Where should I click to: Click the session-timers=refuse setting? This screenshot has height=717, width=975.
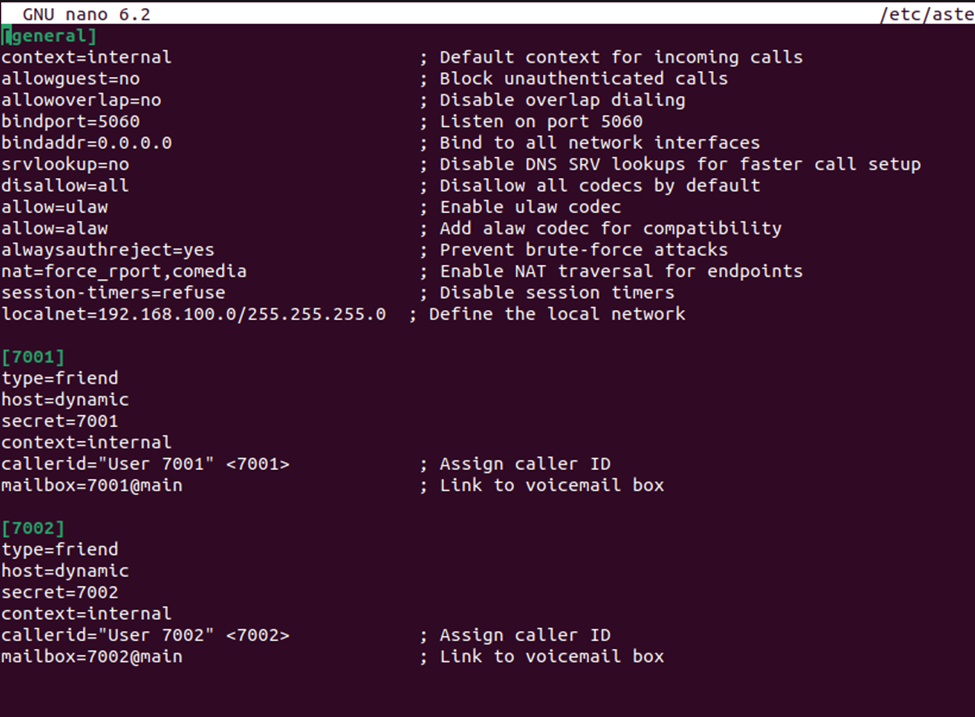[113, 292]
